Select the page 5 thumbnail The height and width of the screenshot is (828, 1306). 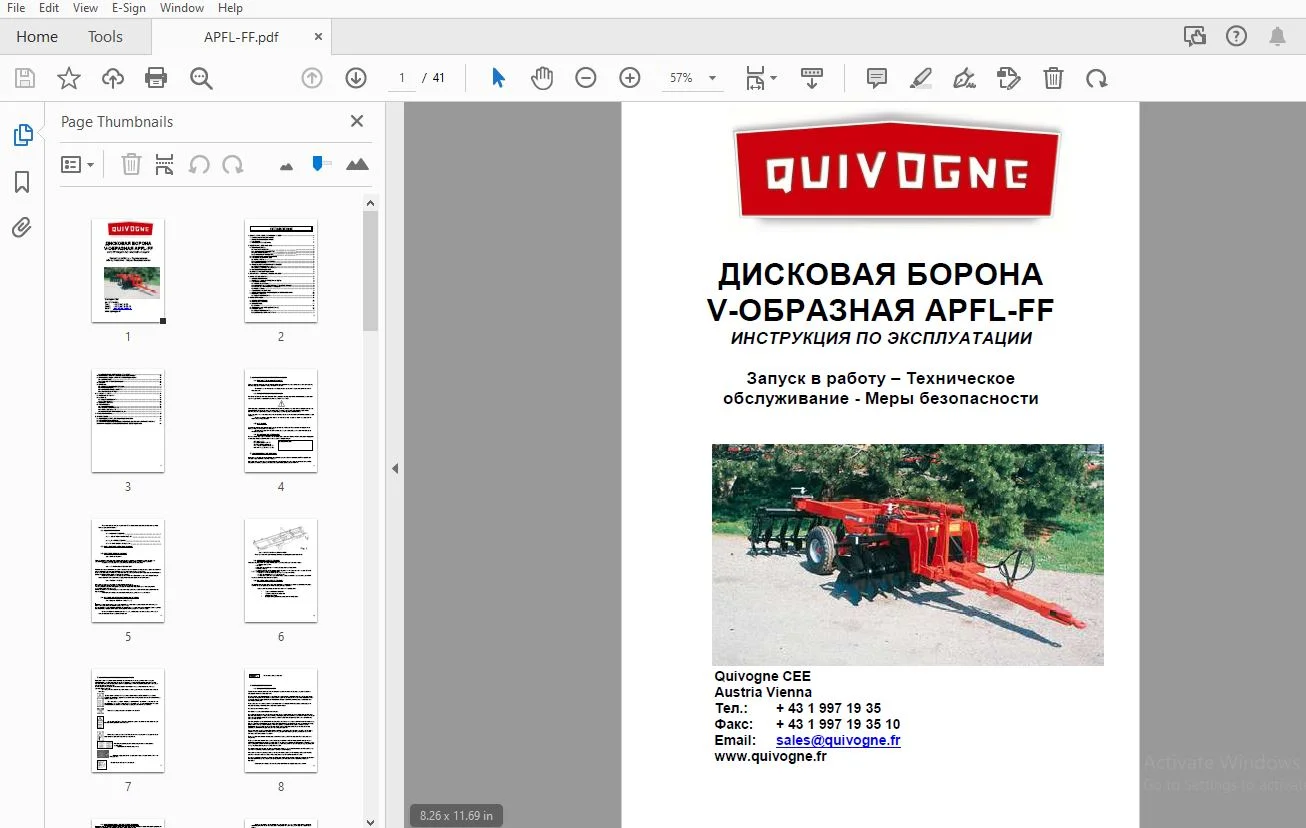pos(128,570)
